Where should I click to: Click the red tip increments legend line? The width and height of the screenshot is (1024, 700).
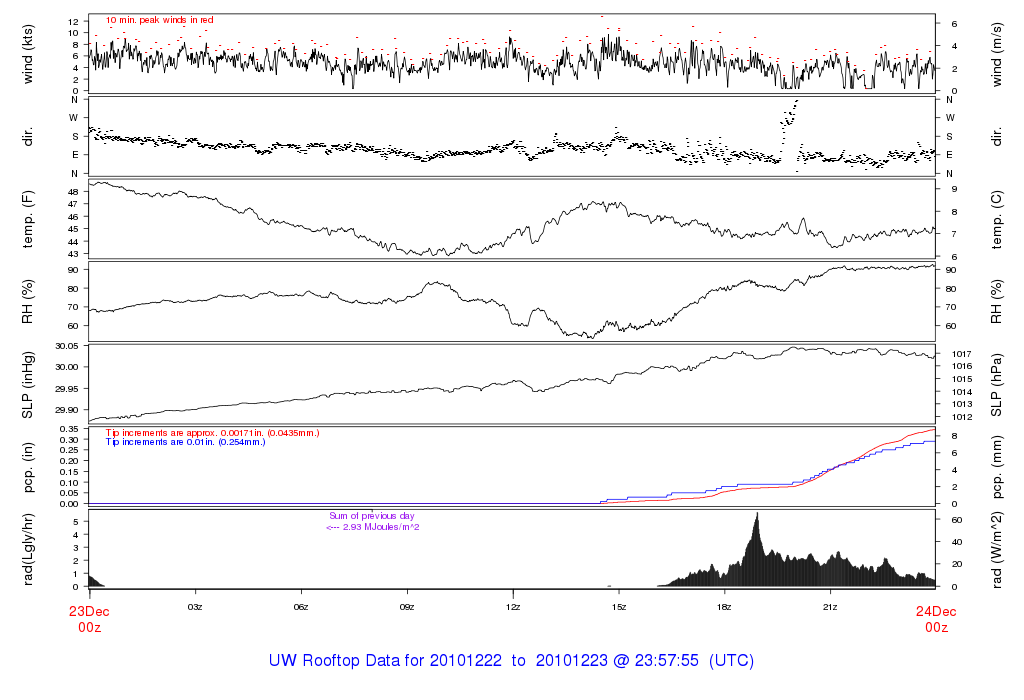click(212, 432)
